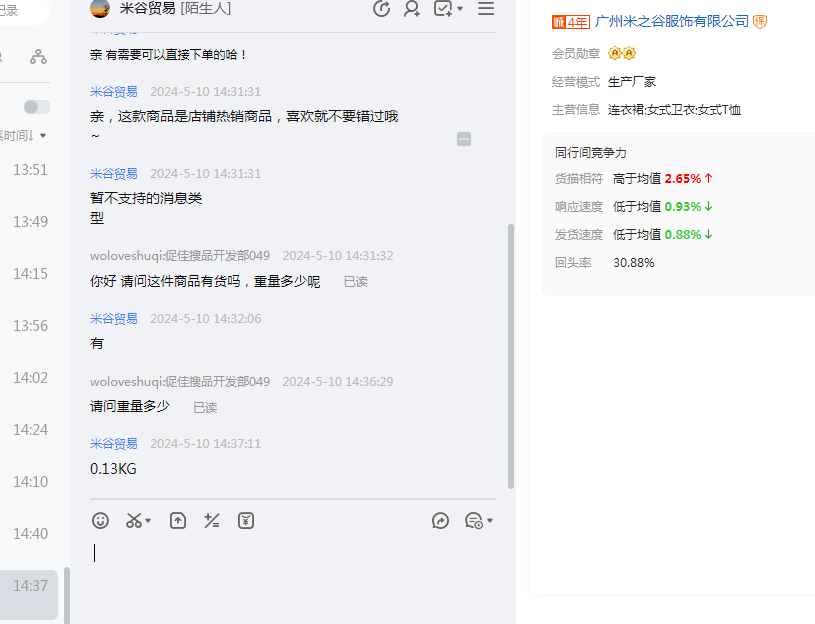Click the scissors screenshot tool icon
Screen dimensions: 815x624
(133, 520)
